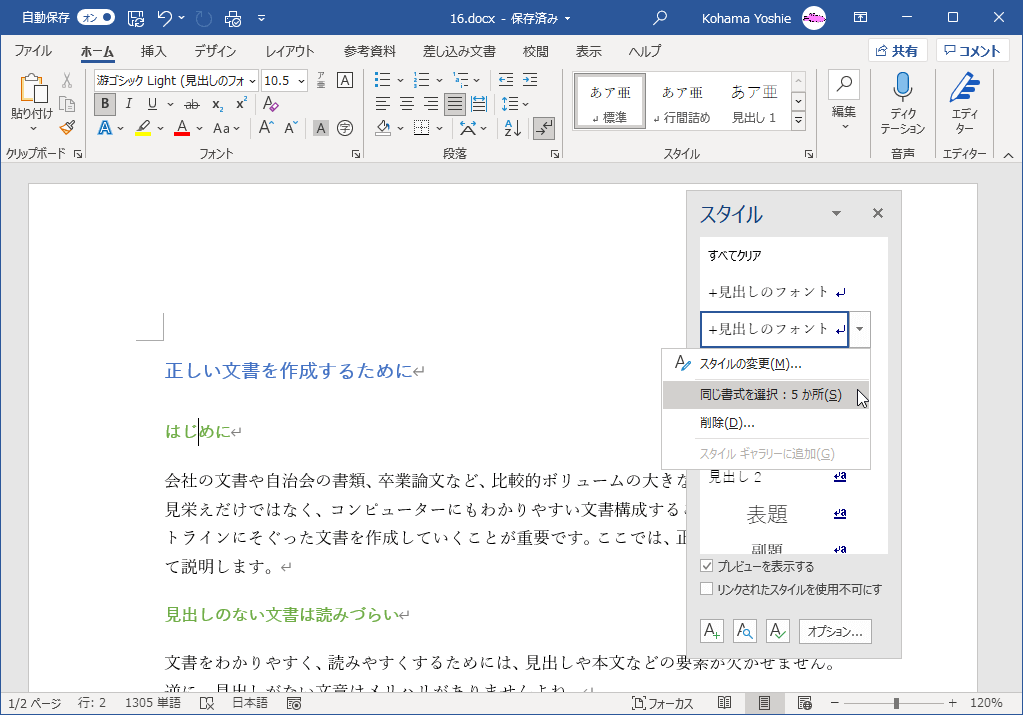1023x715 pixels.
Task: Uncheck the Show Preview checkbox
Action: (x=707, y=566)
